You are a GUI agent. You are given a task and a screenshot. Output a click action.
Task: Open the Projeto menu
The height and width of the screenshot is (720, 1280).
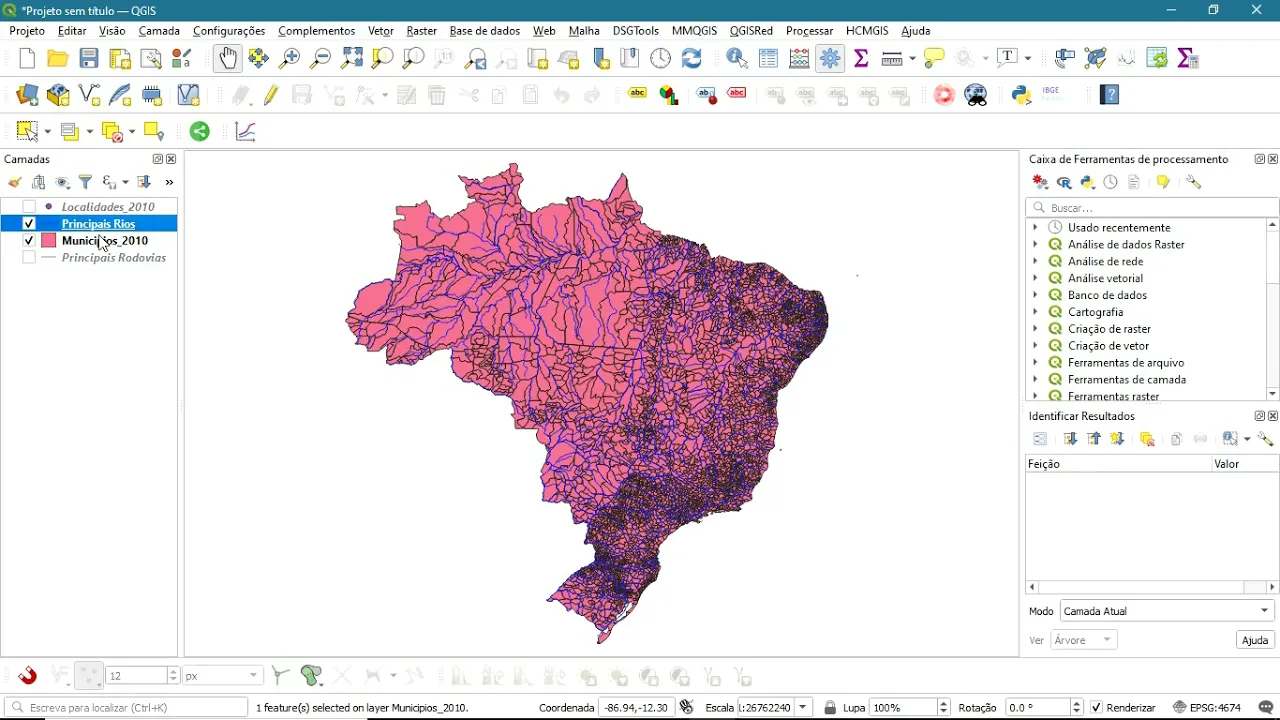27,31
